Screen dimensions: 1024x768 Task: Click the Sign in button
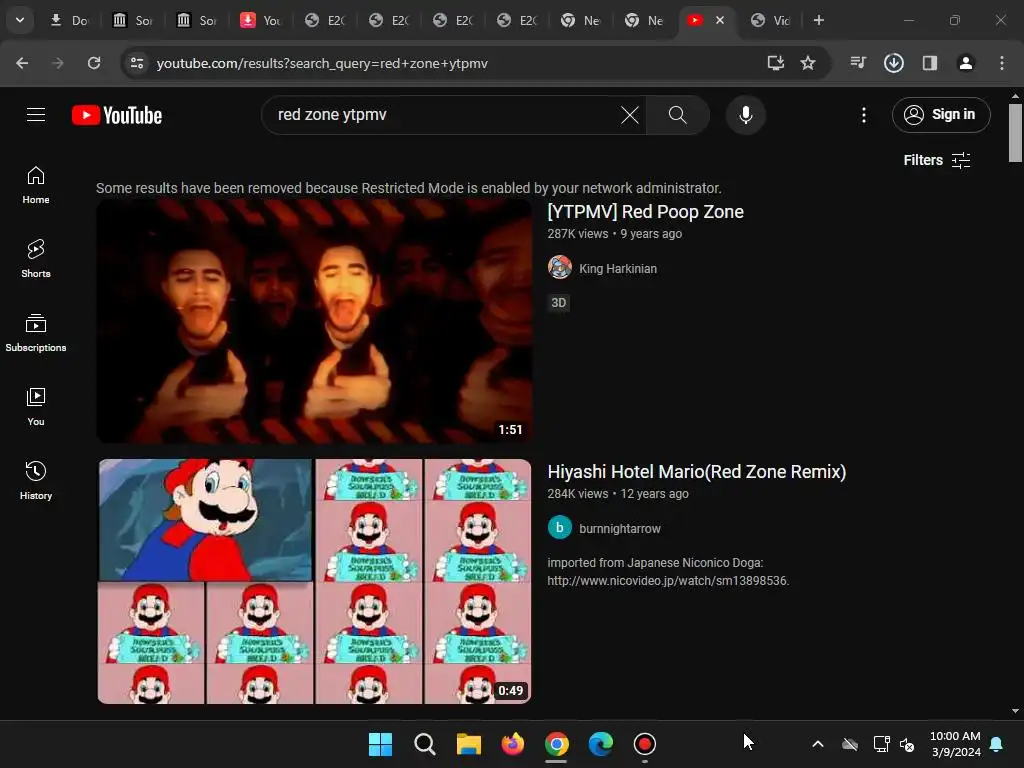click(x=940, y=115)
